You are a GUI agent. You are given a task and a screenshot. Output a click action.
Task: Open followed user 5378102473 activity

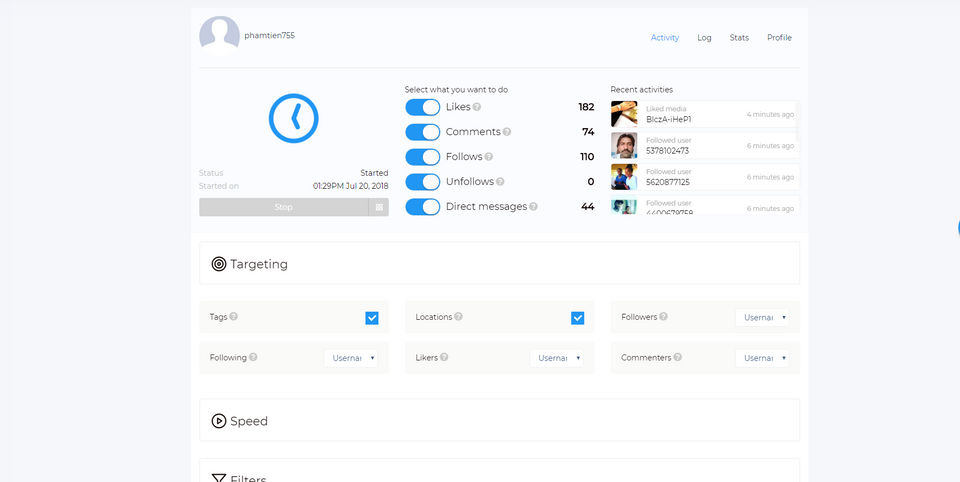(x=705, y=145)
